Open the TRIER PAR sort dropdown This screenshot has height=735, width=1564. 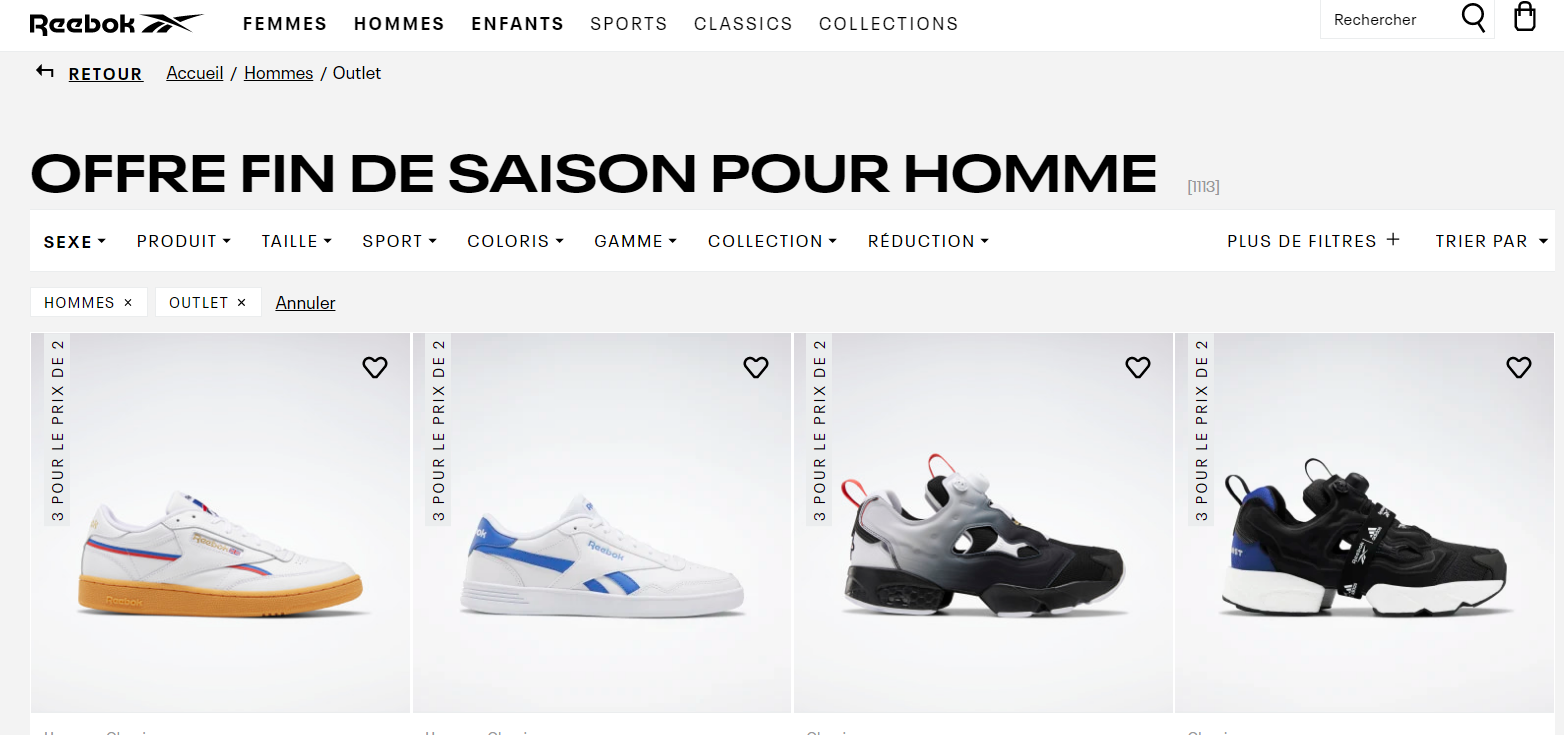click(x=1491, y=241)
